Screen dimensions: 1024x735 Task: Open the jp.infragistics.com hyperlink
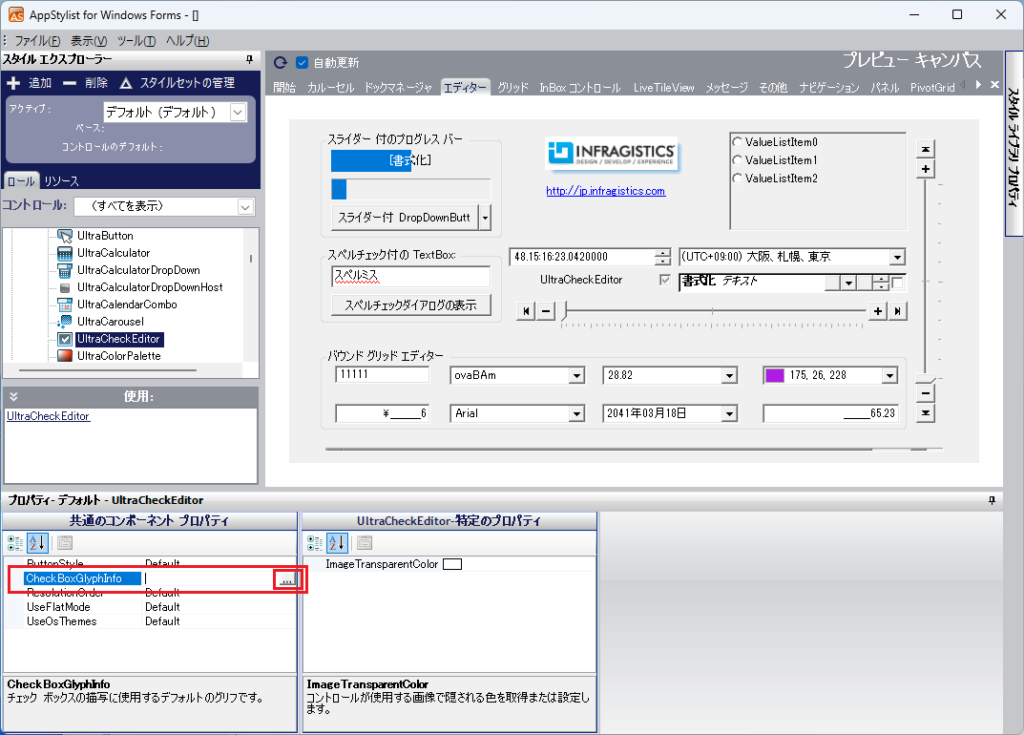[605, 191]
